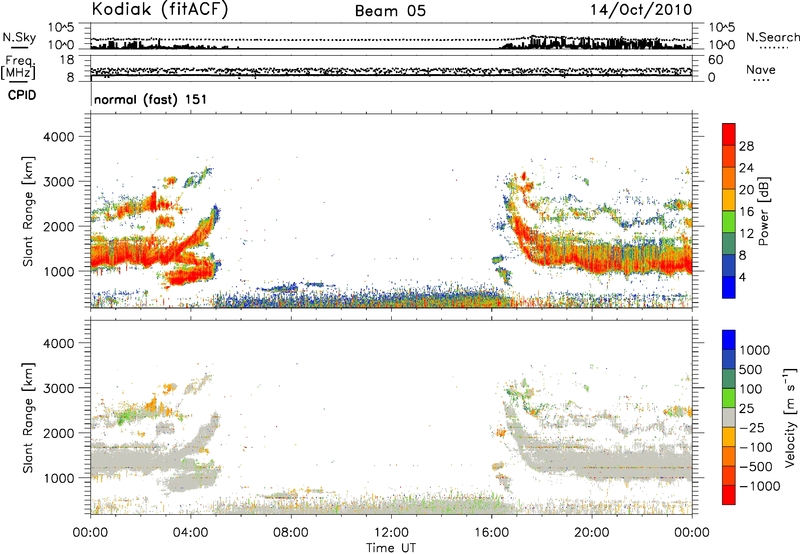Screen dimensions: 800x554
Task: Pick the light green segment of power colorbar
Action: 729,222
